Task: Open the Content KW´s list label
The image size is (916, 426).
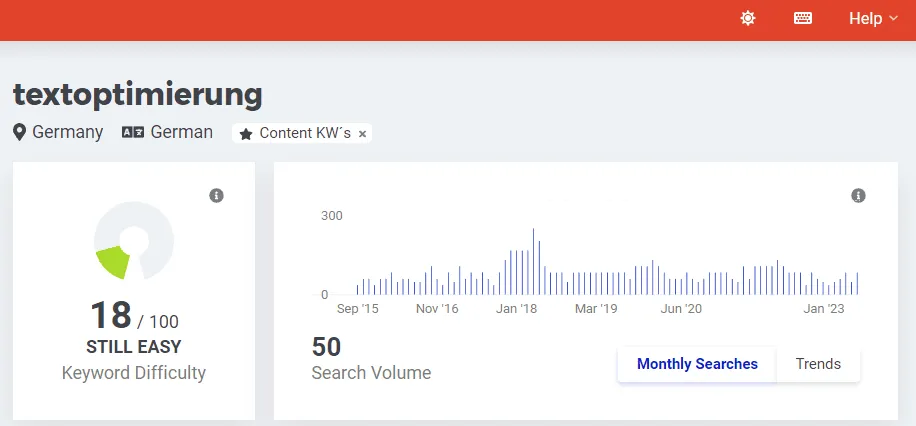Action: click(305, 133)
